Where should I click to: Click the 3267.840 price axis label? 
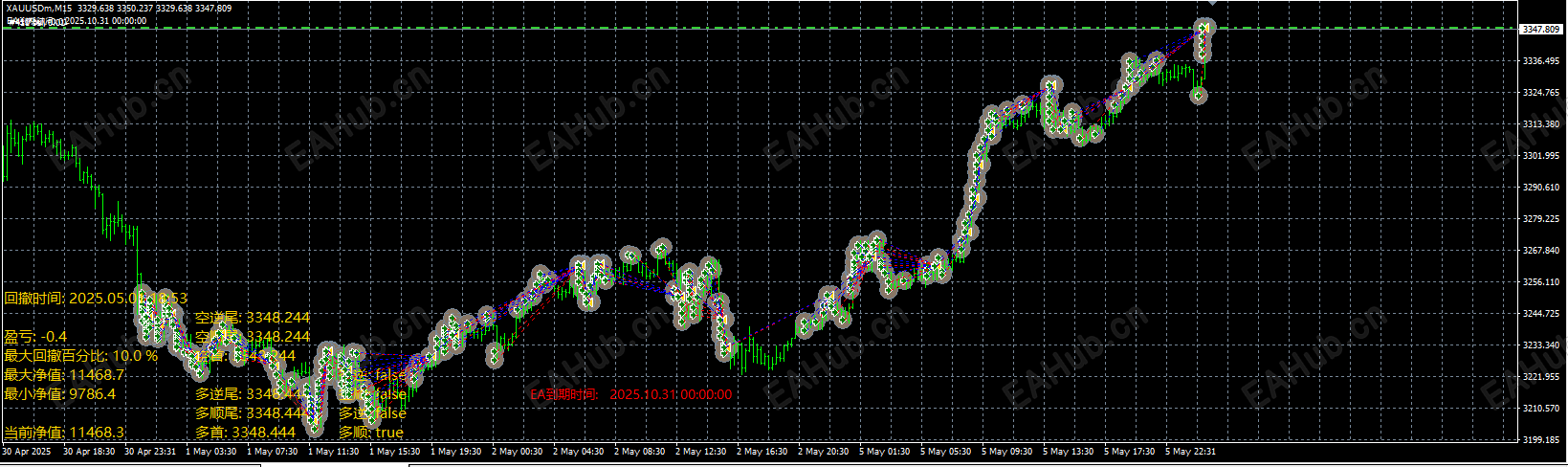1540,251
